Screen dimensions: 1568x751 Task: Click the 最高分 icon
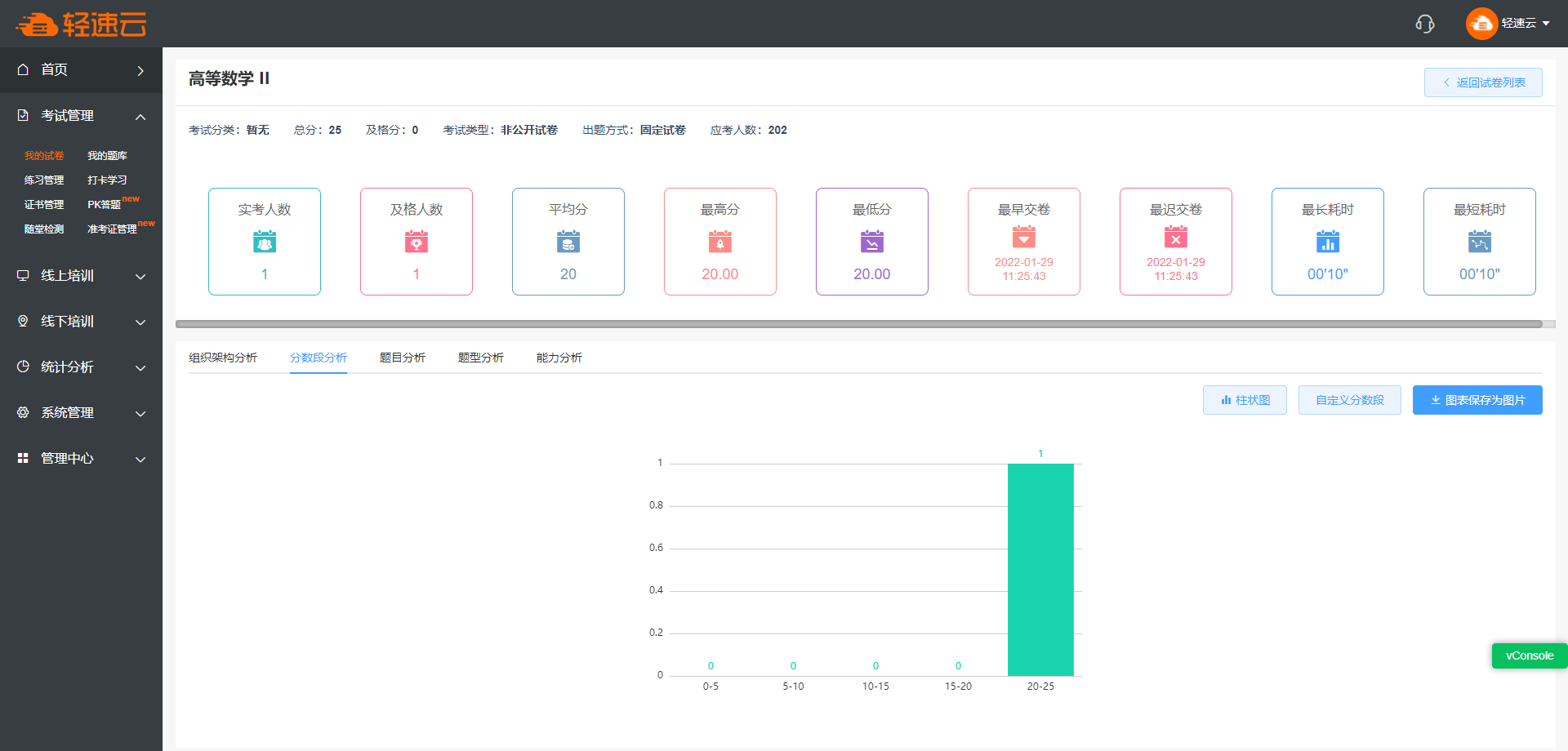tap(720, 242)
